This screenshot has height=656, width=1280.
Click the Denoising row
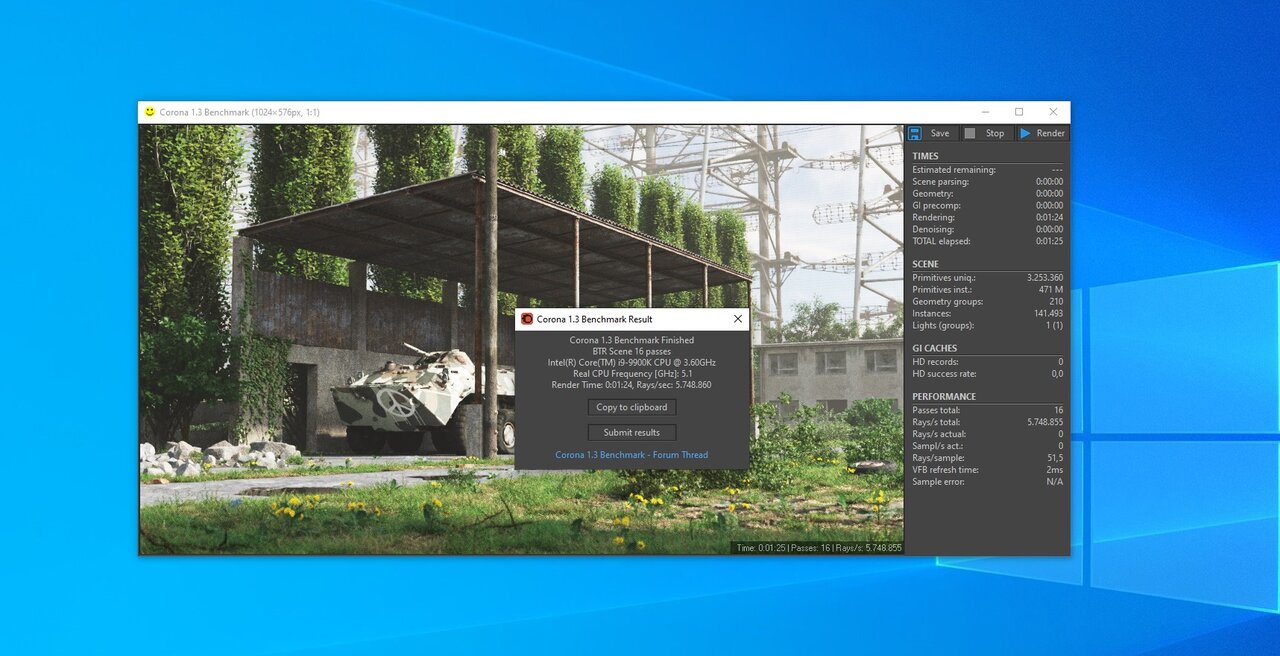pyautogui.click(x=987, y=230)
